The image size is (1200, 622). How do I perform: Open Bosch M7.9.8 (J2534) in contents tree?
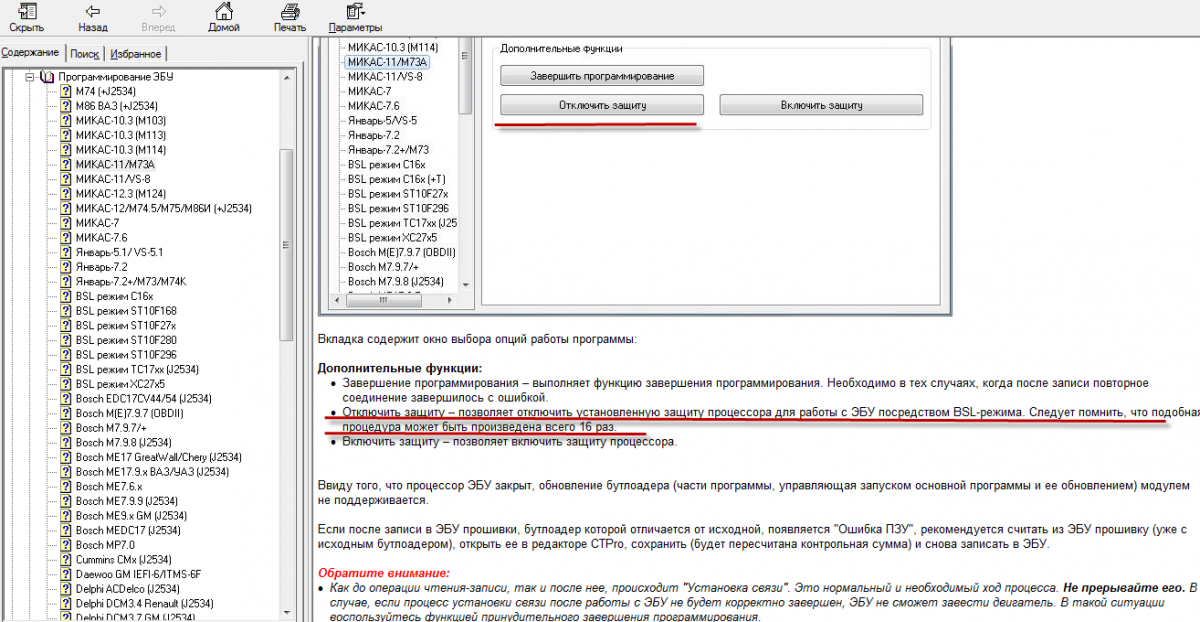tap(124, 442)
